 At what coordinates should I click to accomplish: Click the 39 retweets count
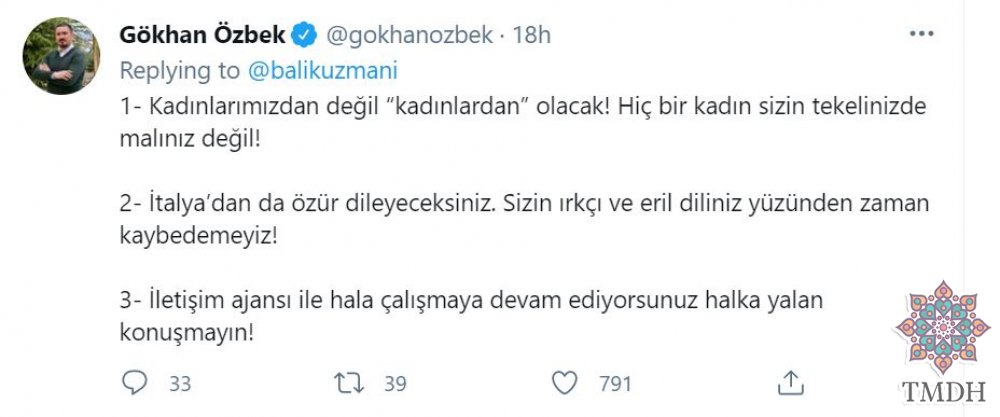point(395,384)
